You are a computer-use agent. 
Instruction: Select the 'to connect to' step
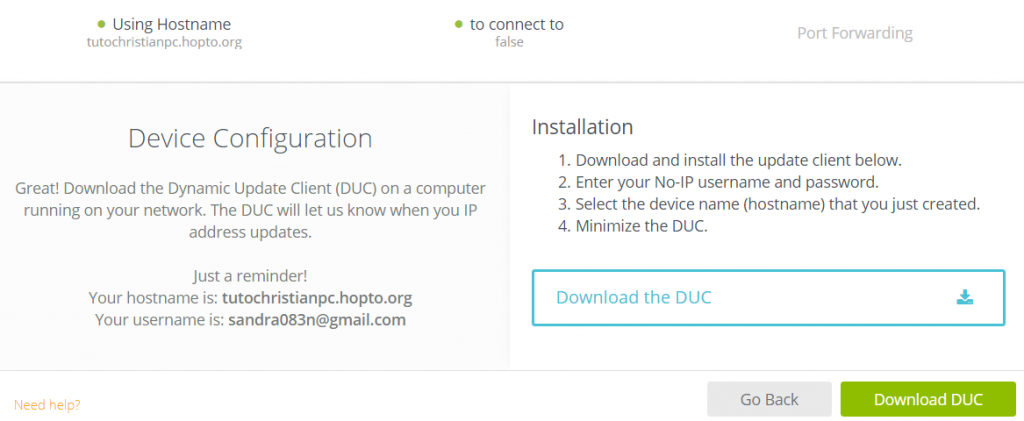[x=516, y=24]
